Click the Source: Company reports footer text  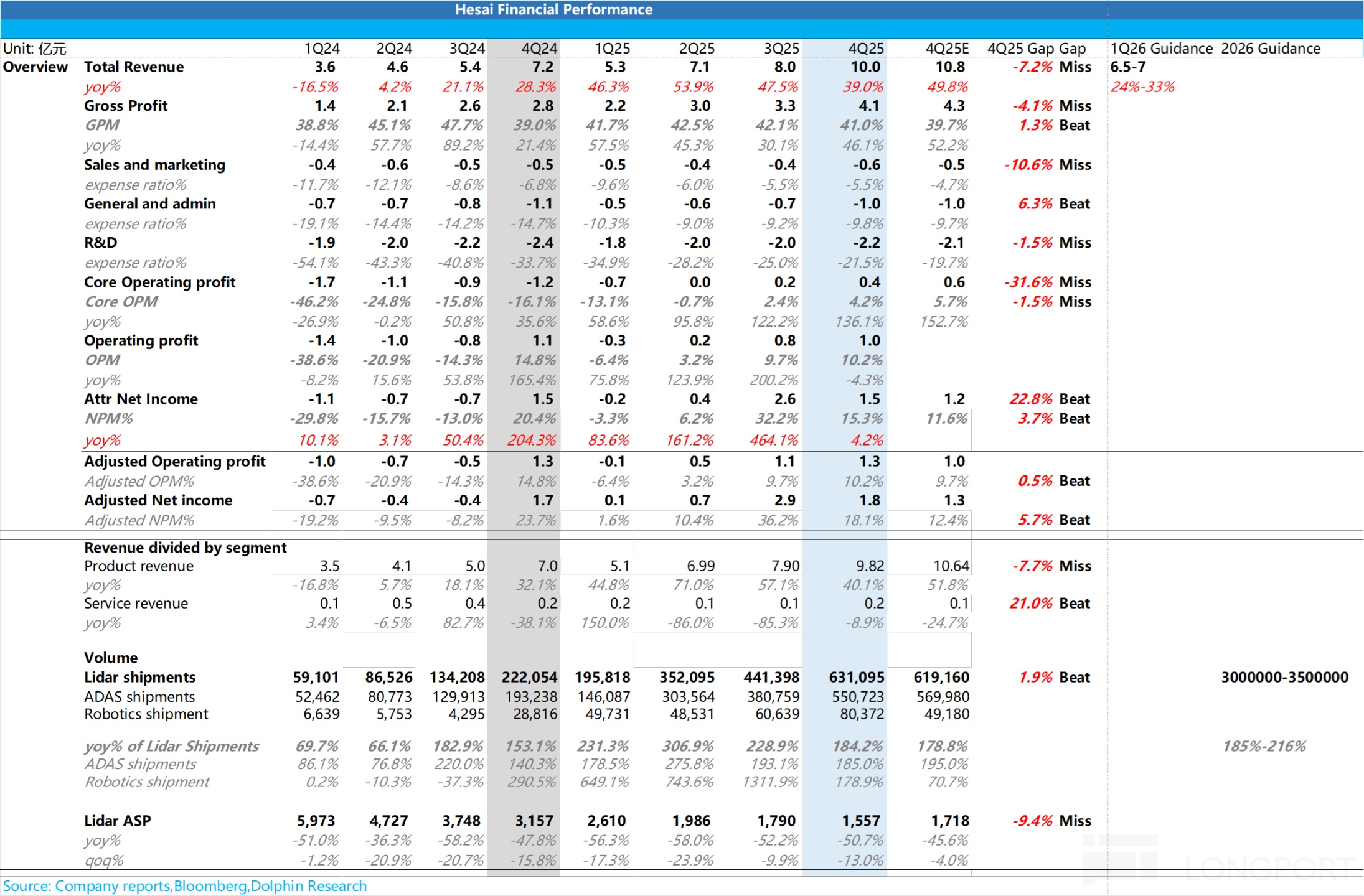tap(184, 885)
